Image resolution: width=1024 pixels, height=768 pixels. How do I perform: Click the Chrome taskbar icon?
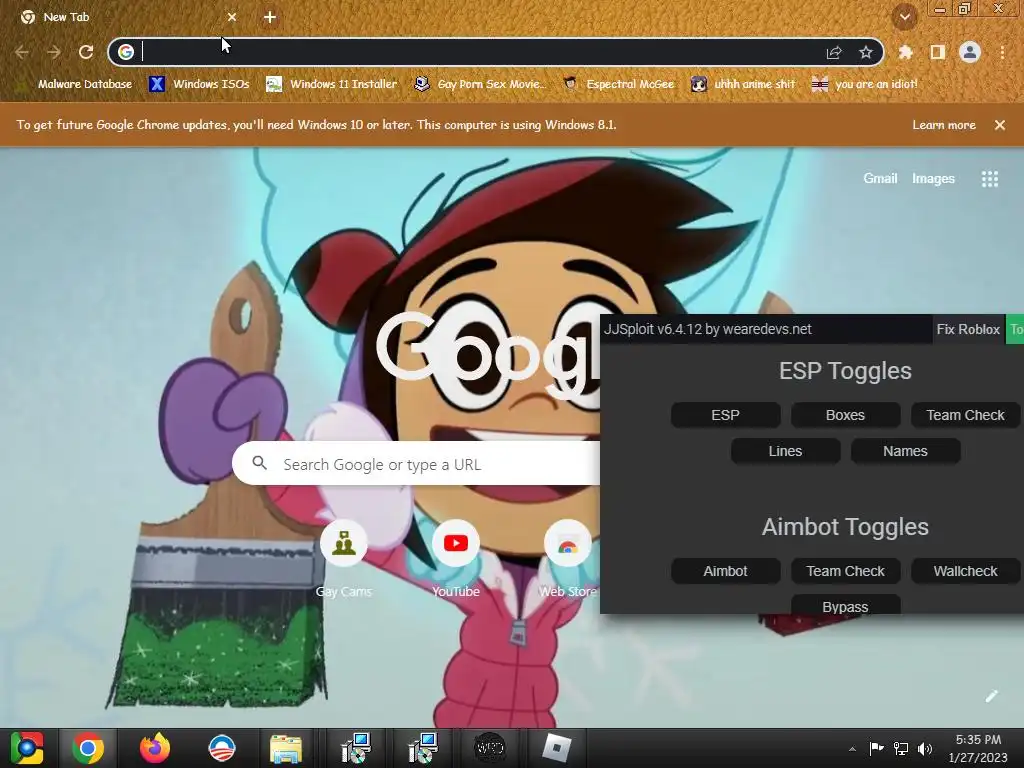pos(88,748)
